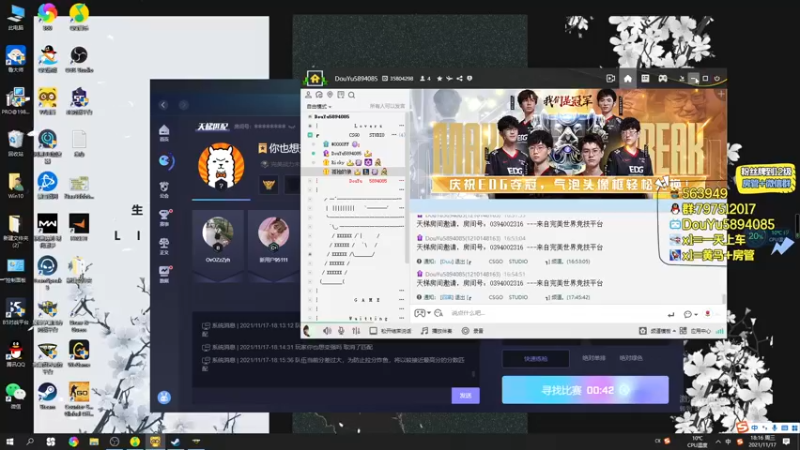Open the layout panel icon beside gamepad
The width and height of the screenshot is (800, 450).
click(x=645, y=79)
